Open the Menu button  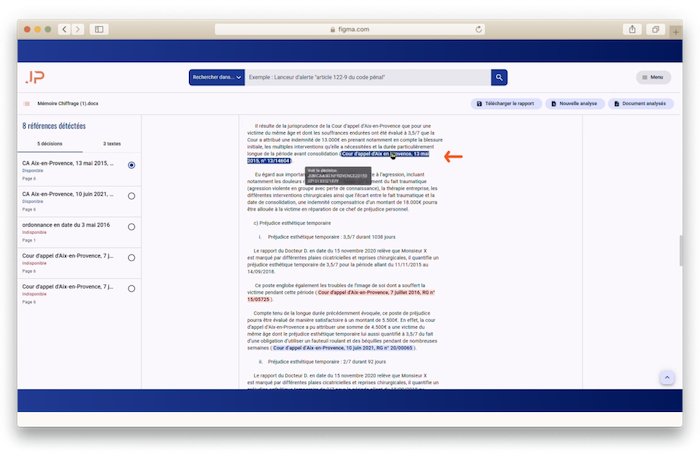coord(653,77)
